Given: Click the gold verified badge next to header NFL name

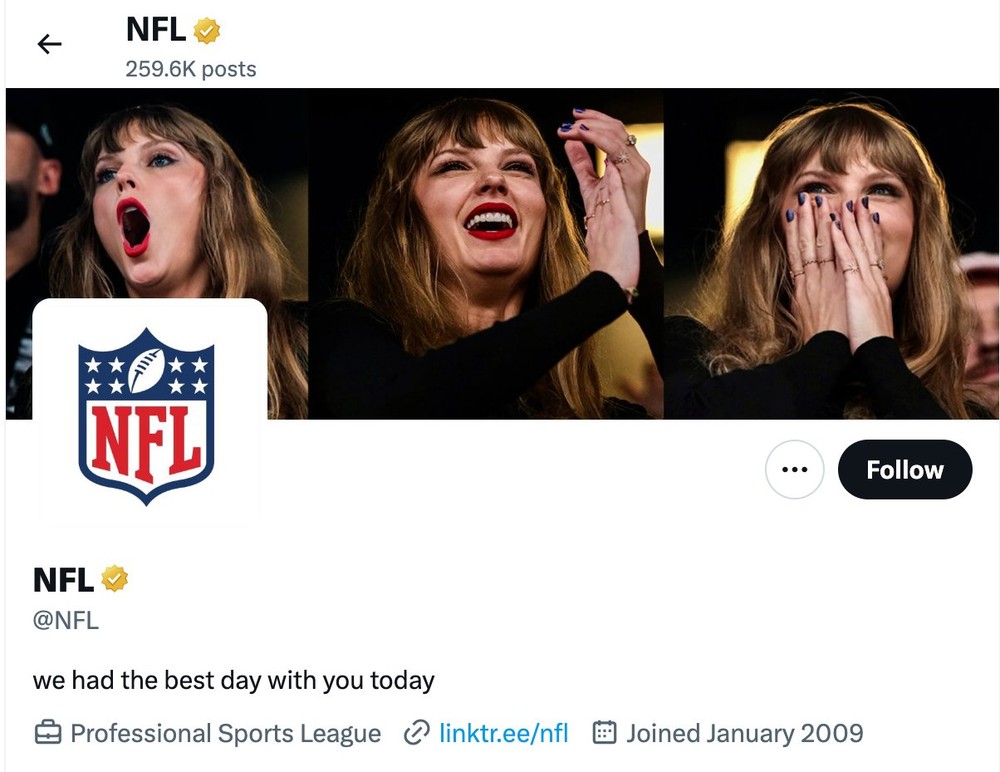Looking at the screenshot, I should 207,30.
